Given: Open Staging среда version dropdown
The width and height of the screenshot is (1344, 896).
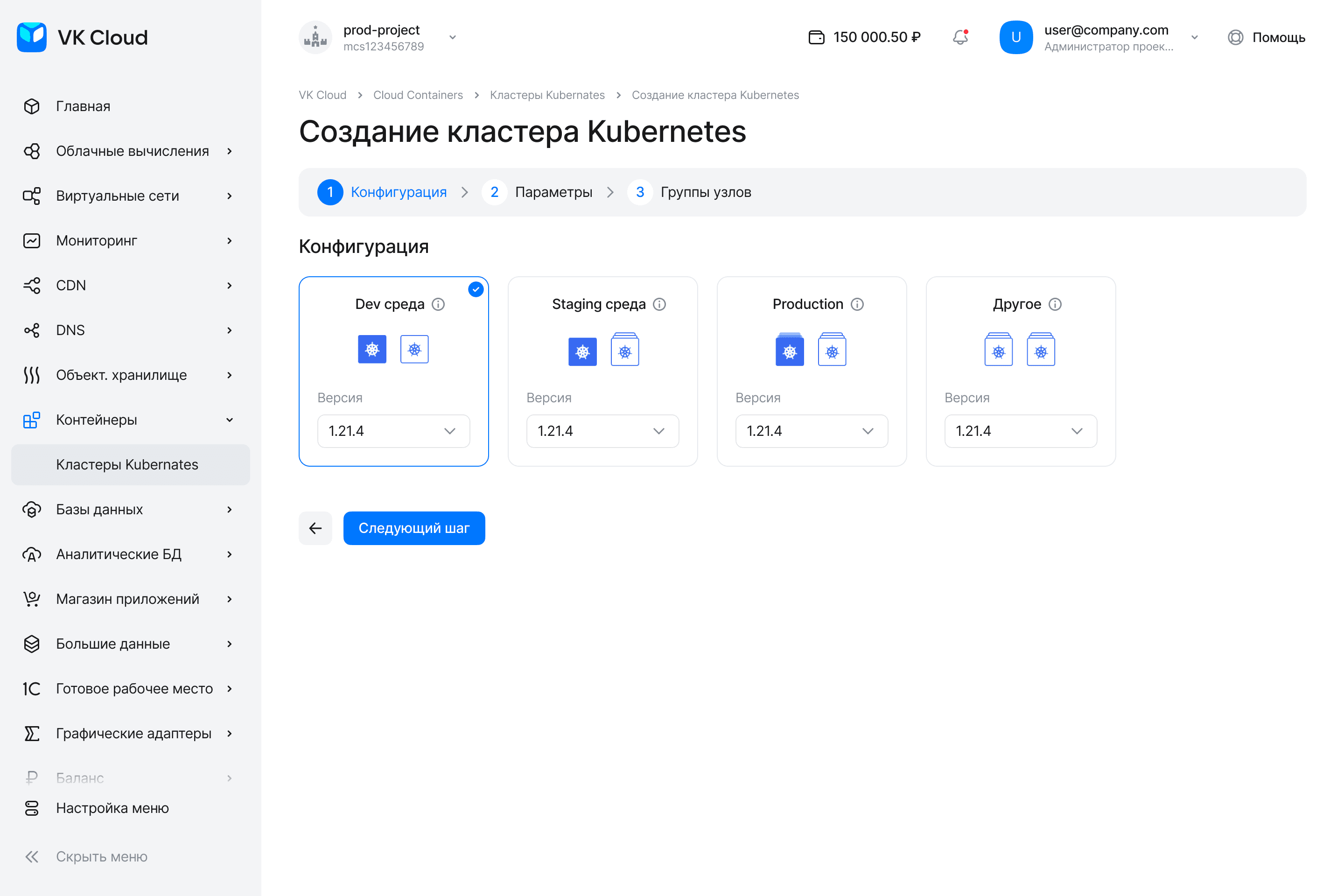Looking at the screenshot, I should 603,431.
